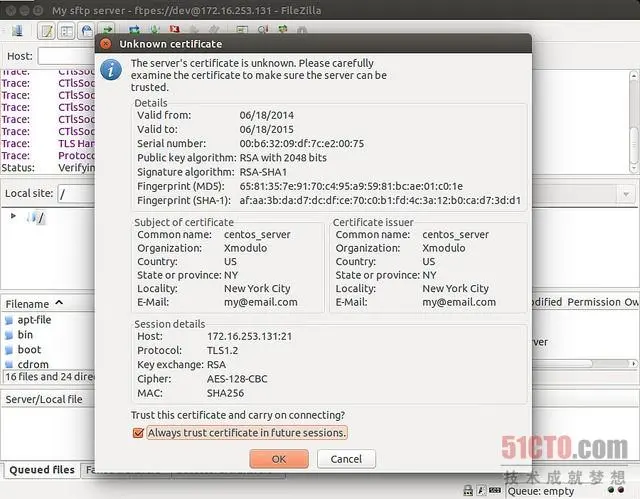Open the Site Manager toolbar icon
The height and width of the screenshot is (499, 640).
coord(17,31)
